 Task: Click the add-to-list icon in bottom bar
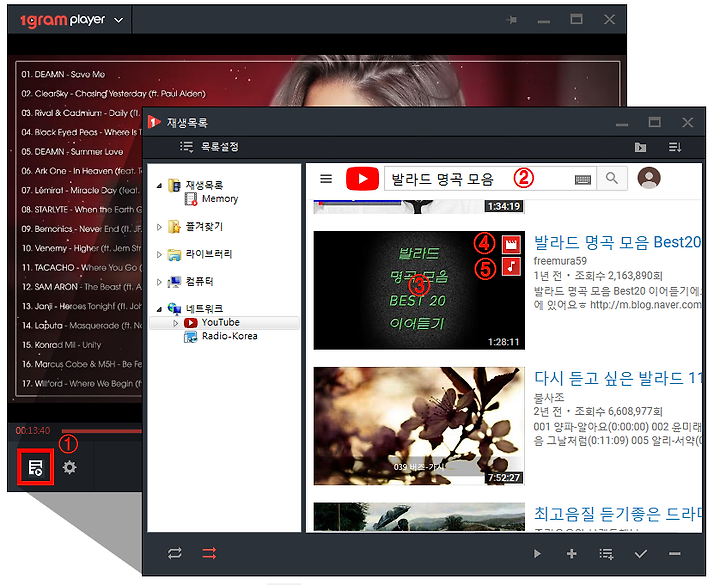(x=606, y=554)
